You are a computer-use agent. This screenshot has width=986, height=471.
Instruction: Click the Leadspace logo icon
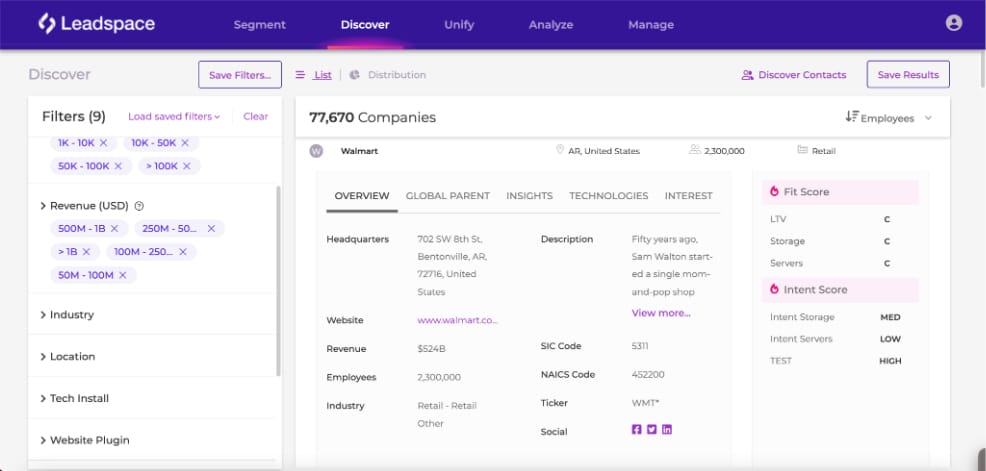pyautogui.click(x=47, y=24)
